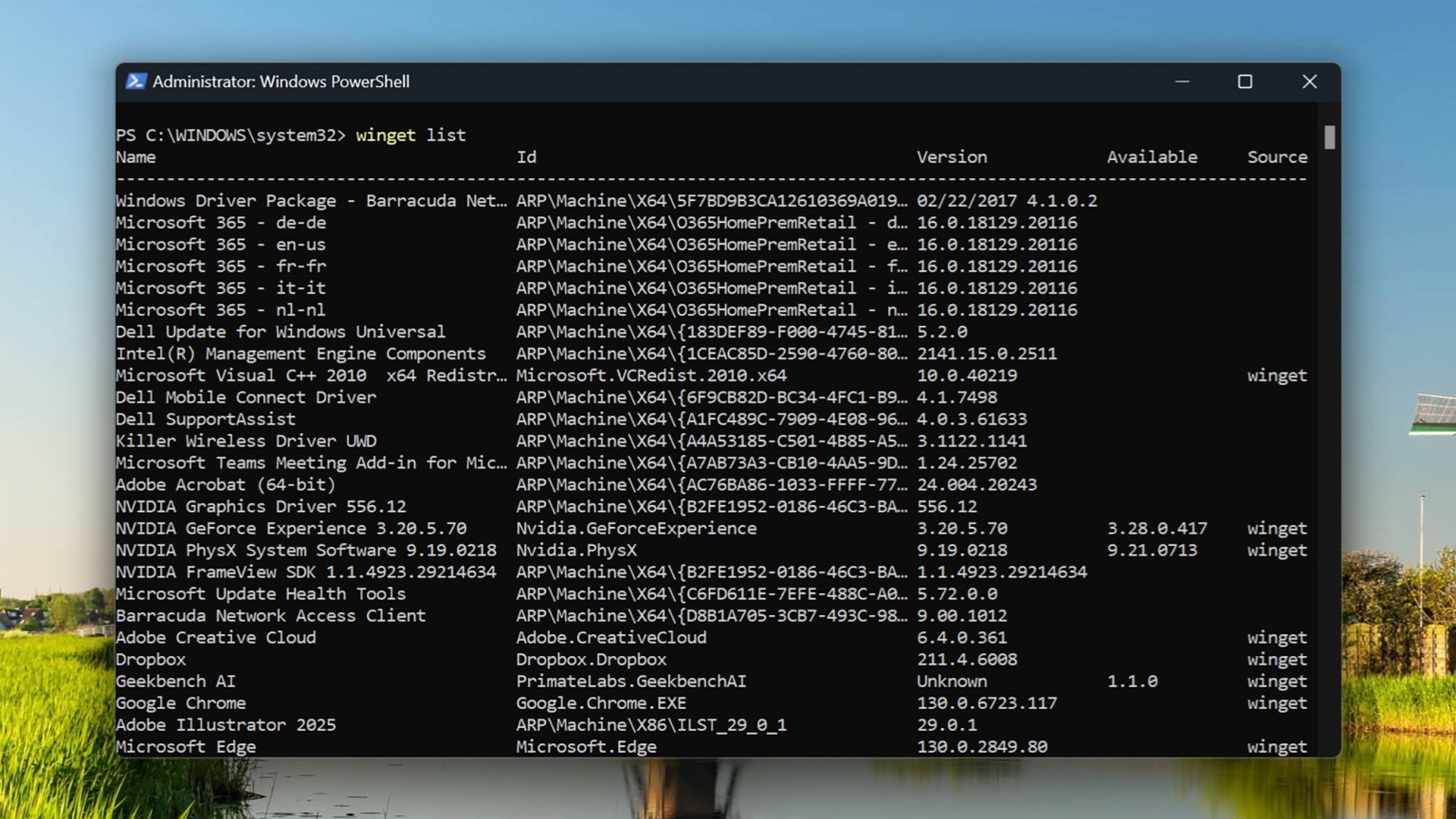Click the Microsoft Edge entry row
The height and width of the screenshot is (819, 1456).
pos(186,746)
